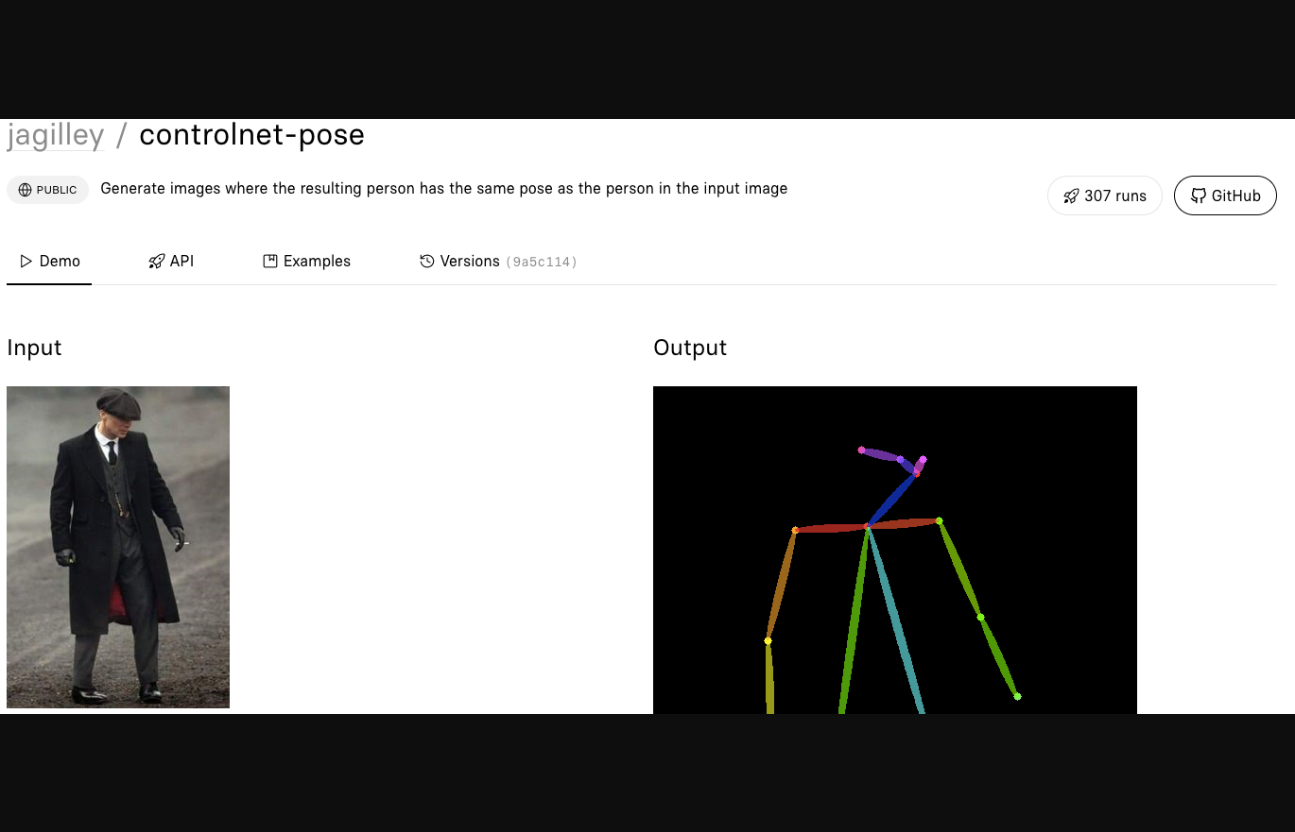Image resolution: width=1295 pixels, height=832 pixels.
Task: Click the Examples tab image icon
Action: 270,261
